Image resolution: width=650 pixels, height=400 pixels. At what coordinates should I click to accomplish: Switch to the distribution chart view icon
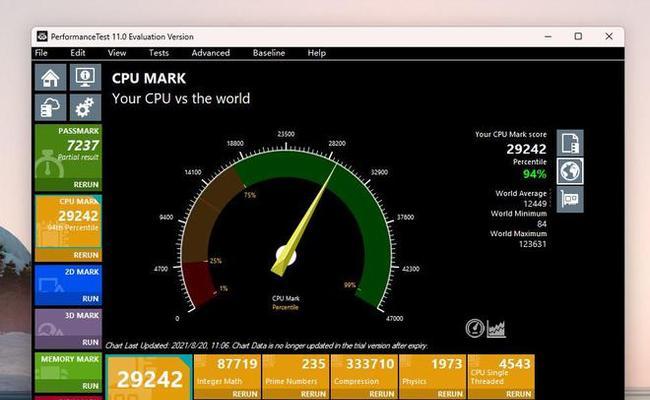[x=496, y=329]
